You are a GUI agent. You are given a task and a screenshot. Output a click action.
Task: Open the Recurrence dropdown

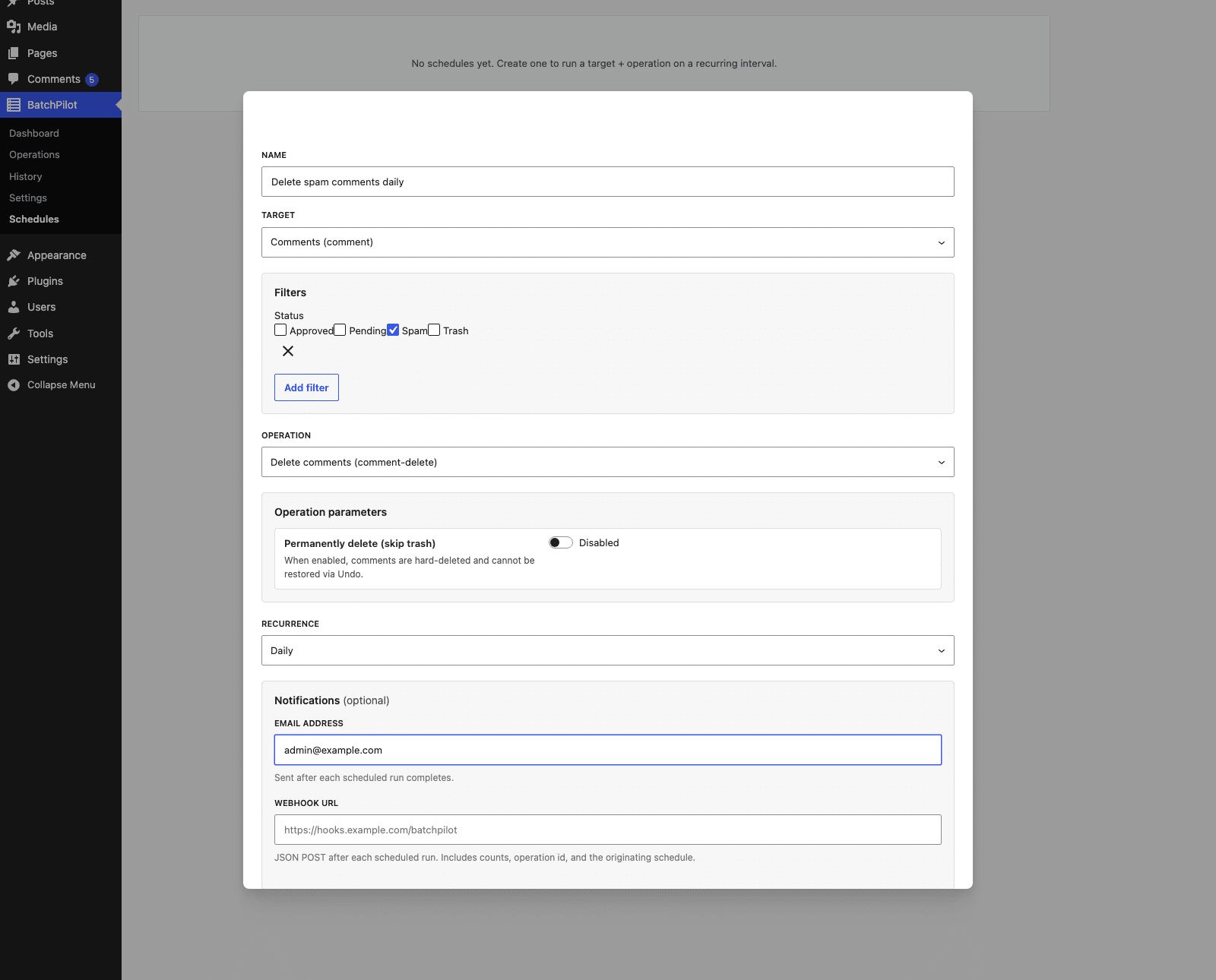click(x=608, y=650)
